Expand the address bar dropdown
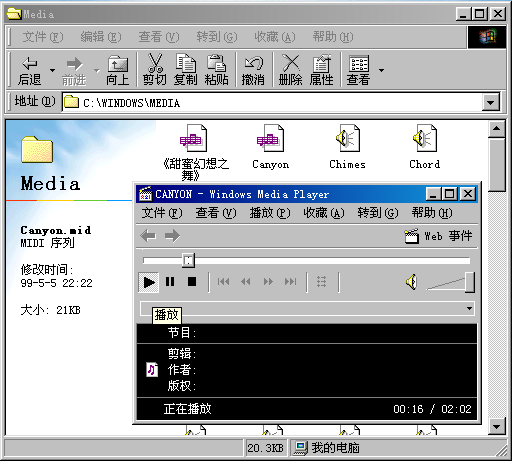This screenshot has height=461, width=512. 490,103
